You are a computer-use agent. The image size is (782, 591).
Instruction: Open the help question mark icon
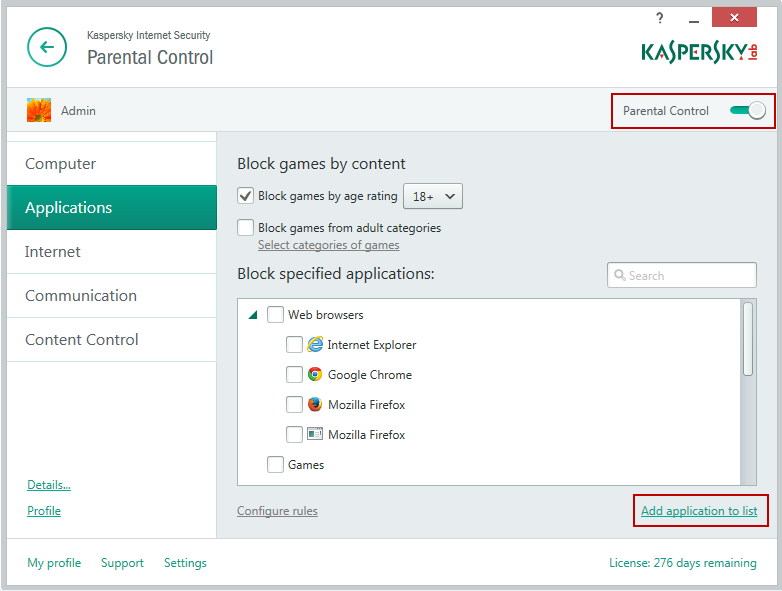[x=660, y=18]
